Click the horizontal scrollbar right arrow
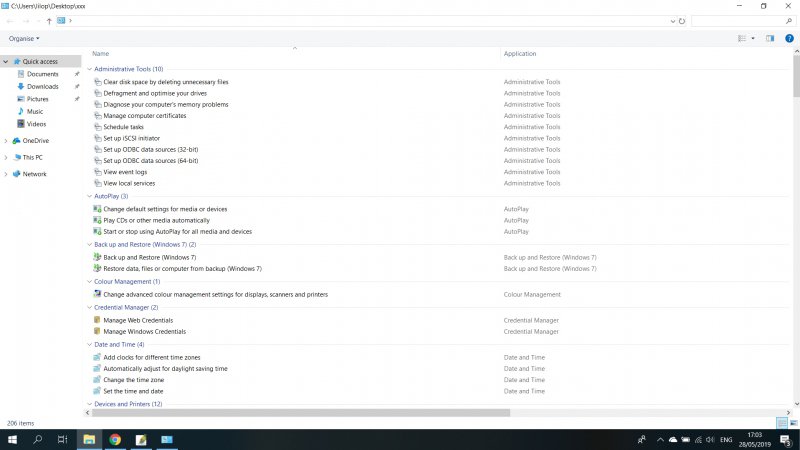 point(788,412)
